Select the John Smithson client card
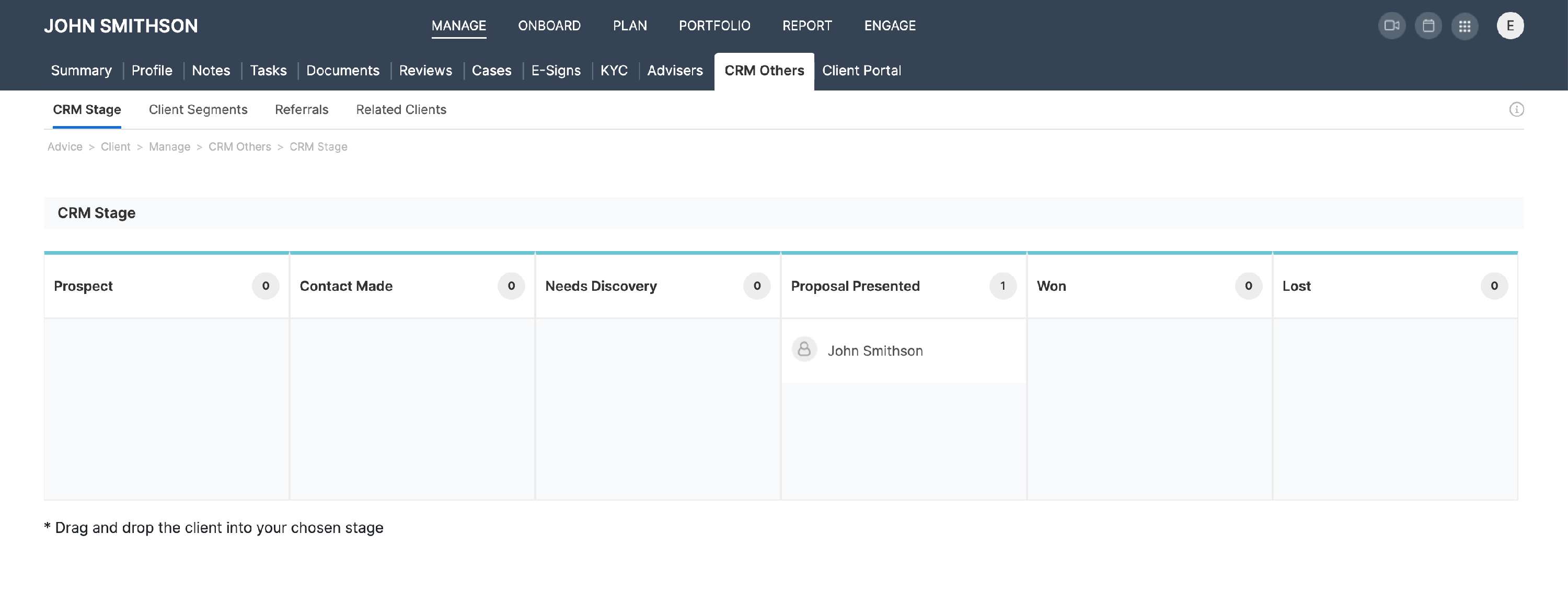1568x613 pixels. pos(903,350)
